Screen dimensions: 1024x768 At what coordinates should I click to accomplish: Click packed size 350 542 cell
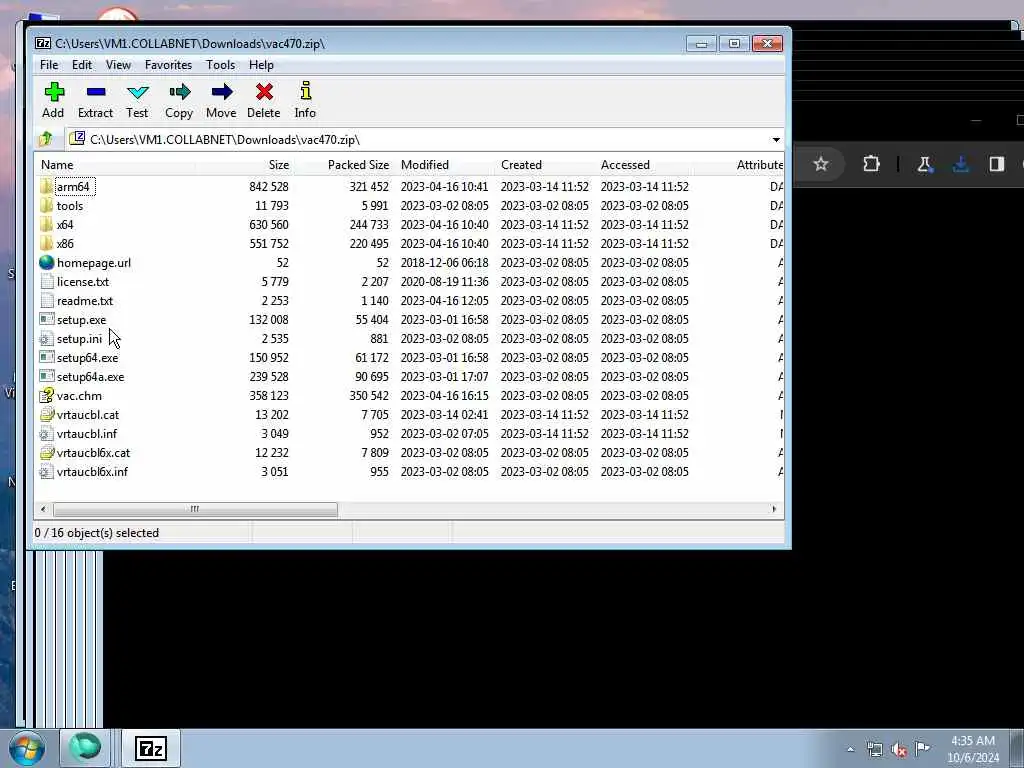368,396
